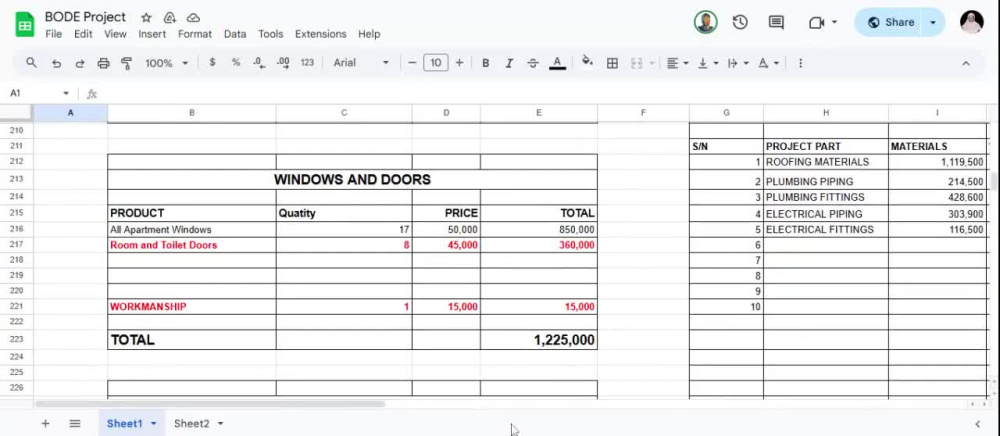
Task: Show more toolbar options
Action: pos(800,62)
